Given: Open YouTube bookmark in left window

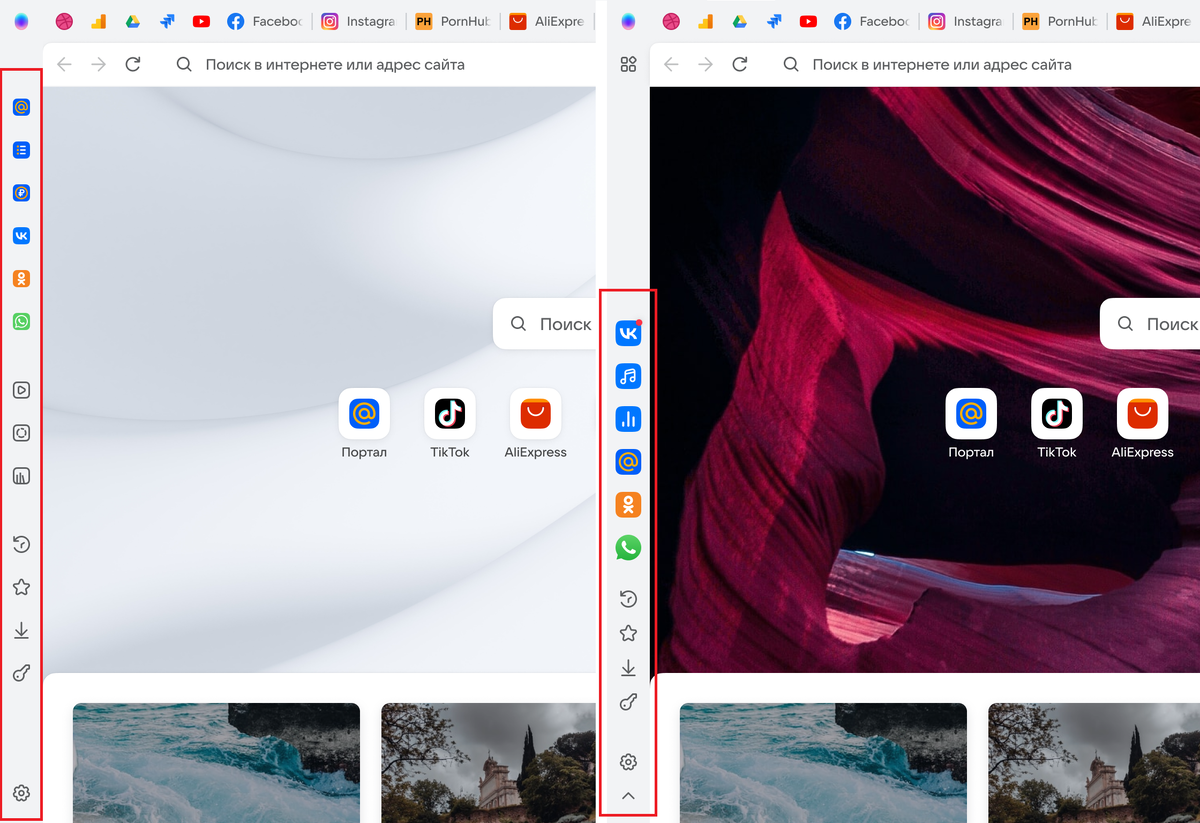Looking at the screenshot, I should (201, 21).
